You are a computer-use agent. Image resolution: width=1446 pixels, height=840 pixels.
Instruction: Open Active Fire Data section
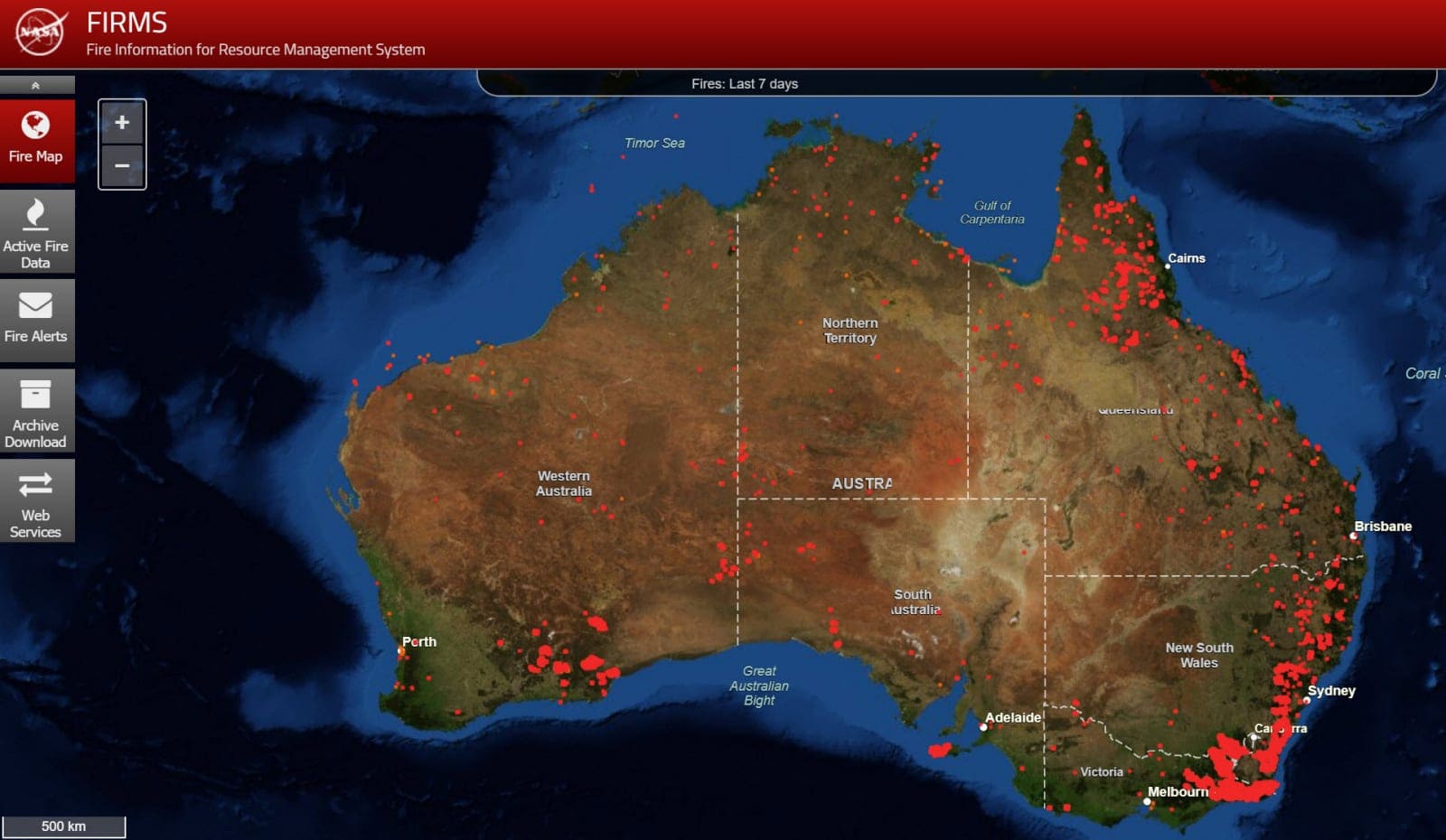tap(36, 231)
